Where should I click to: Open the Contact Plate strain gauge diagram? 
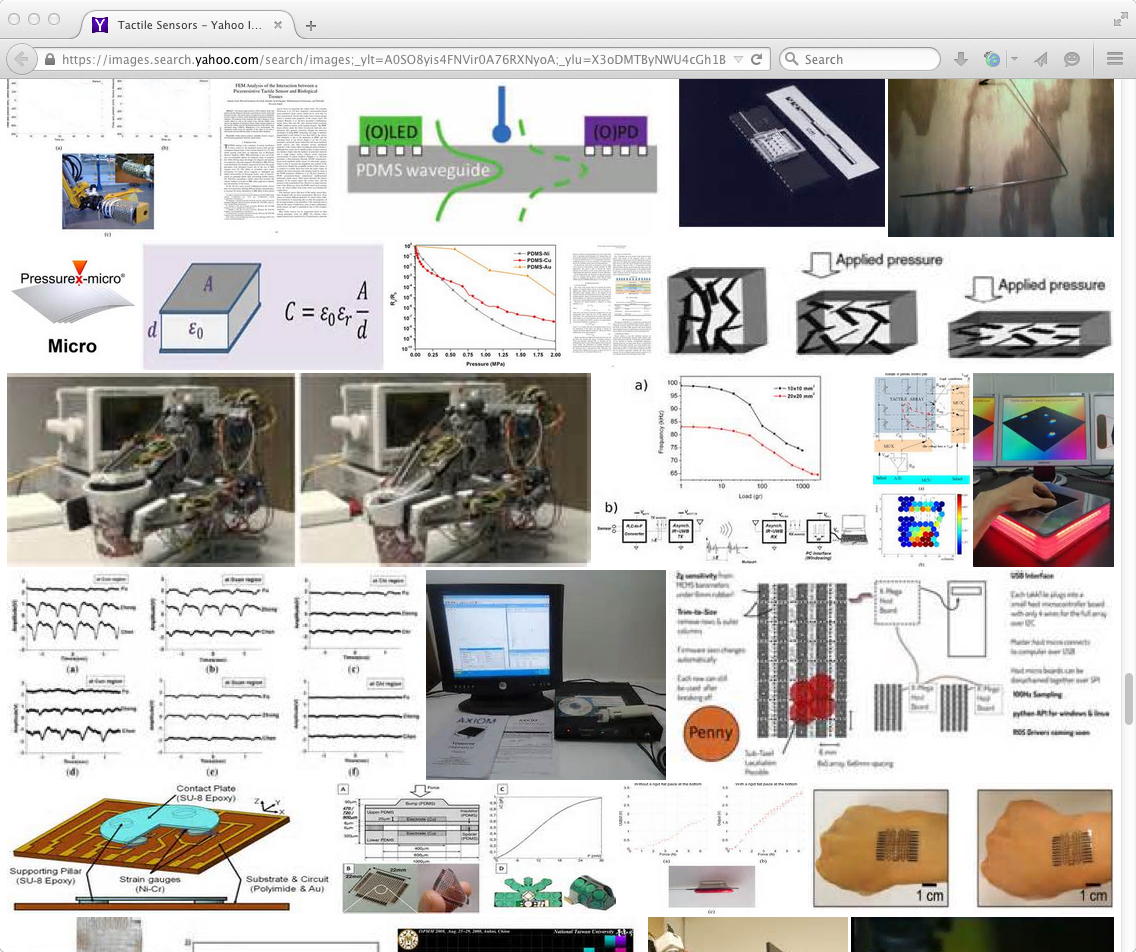click(152, 846)
